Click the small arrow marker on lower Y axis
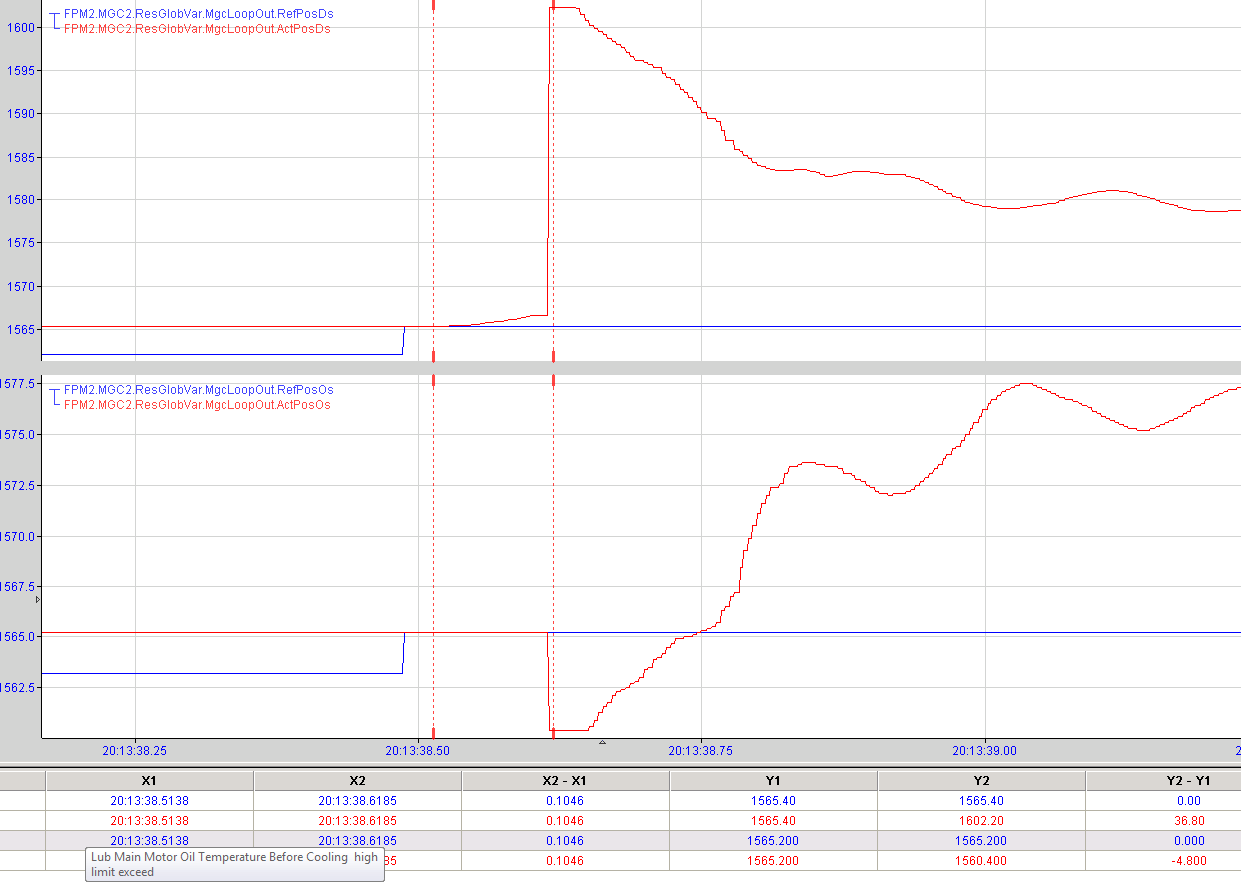Viewport: 1241px width, 891px height. (38, 600)
